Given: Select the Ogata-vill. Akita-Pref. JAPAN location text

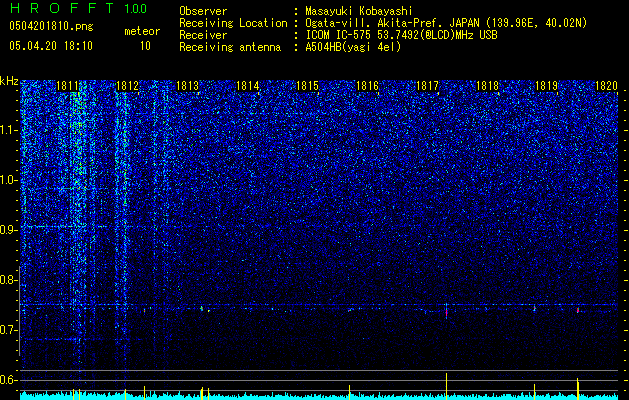Looking at the screenshot, I should 446,23.
